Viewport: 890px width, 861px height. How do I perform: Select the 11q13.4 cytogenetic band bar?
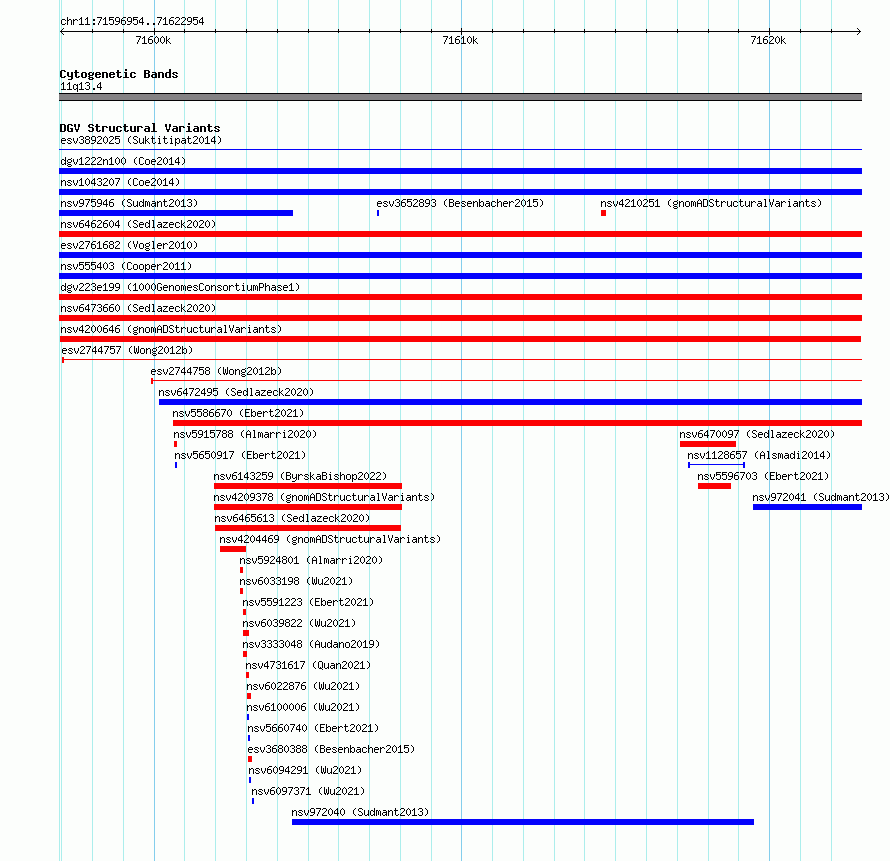point(460,97)
